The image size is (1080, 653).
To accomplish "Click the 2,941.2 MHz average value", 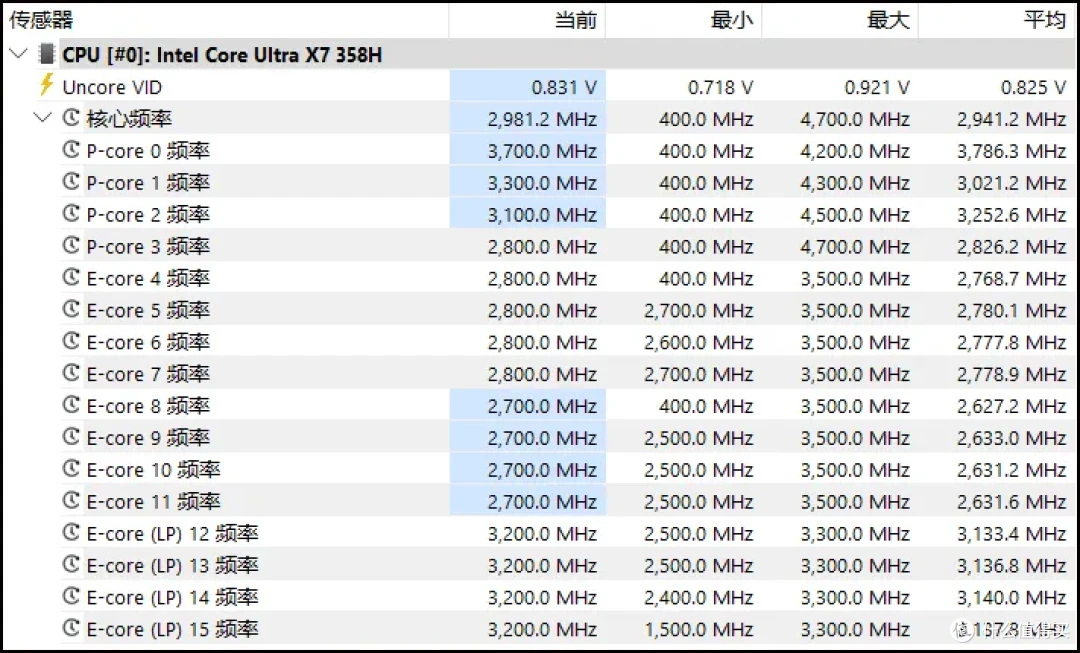I will coord(1012,120).
